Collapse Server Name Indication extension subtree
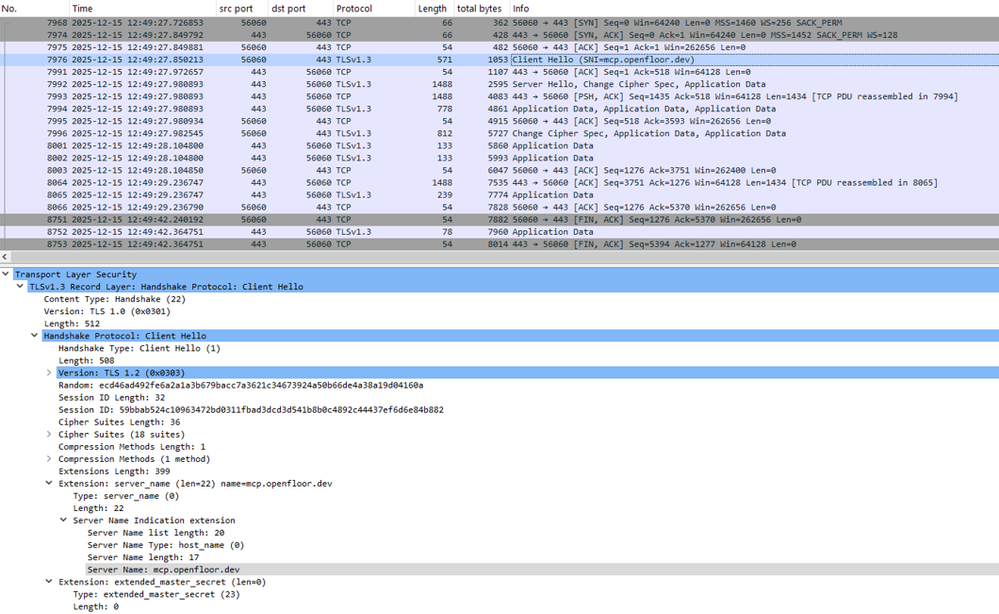Screen dimensions: 999x614 64,520
